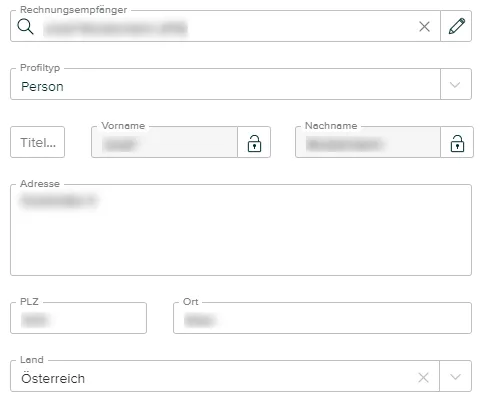Clear the Rechnungsempfänger field with X

coord(424,26)
